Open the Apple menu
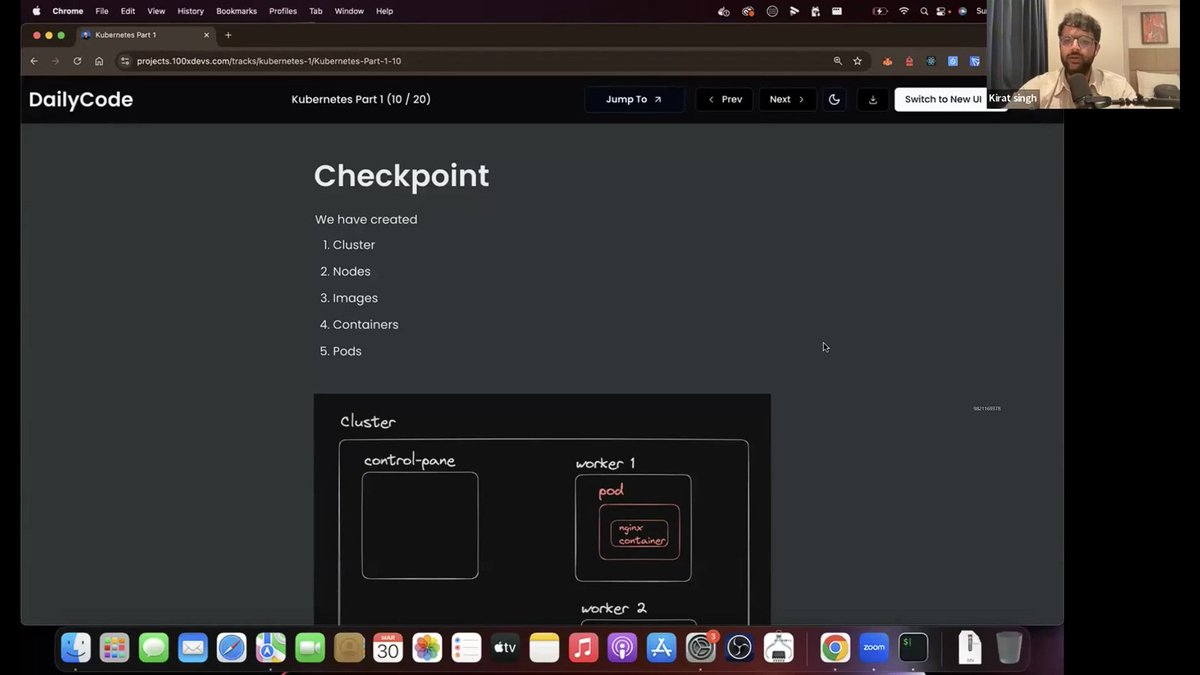Image resolution: width=1200 pixels, height=675 pixels. 36,11
